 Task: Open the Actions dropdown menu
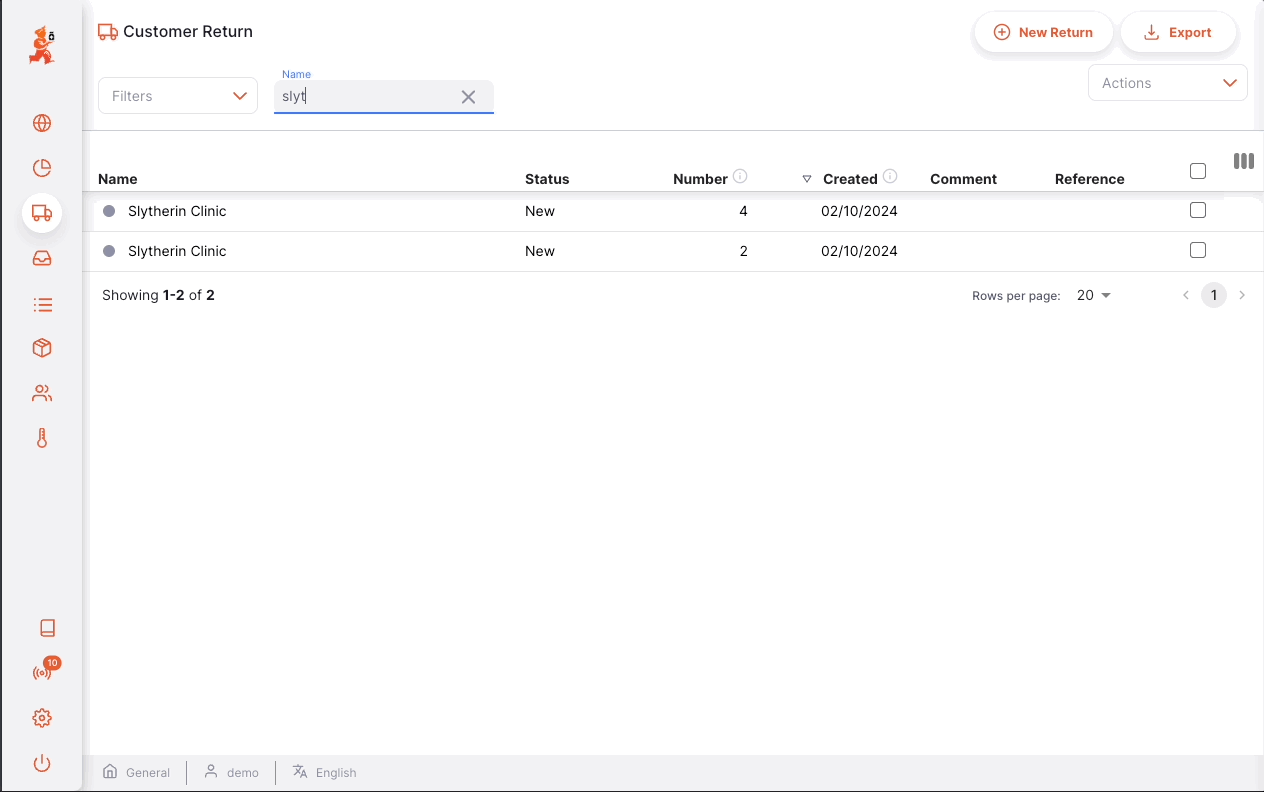[1167, 83]
